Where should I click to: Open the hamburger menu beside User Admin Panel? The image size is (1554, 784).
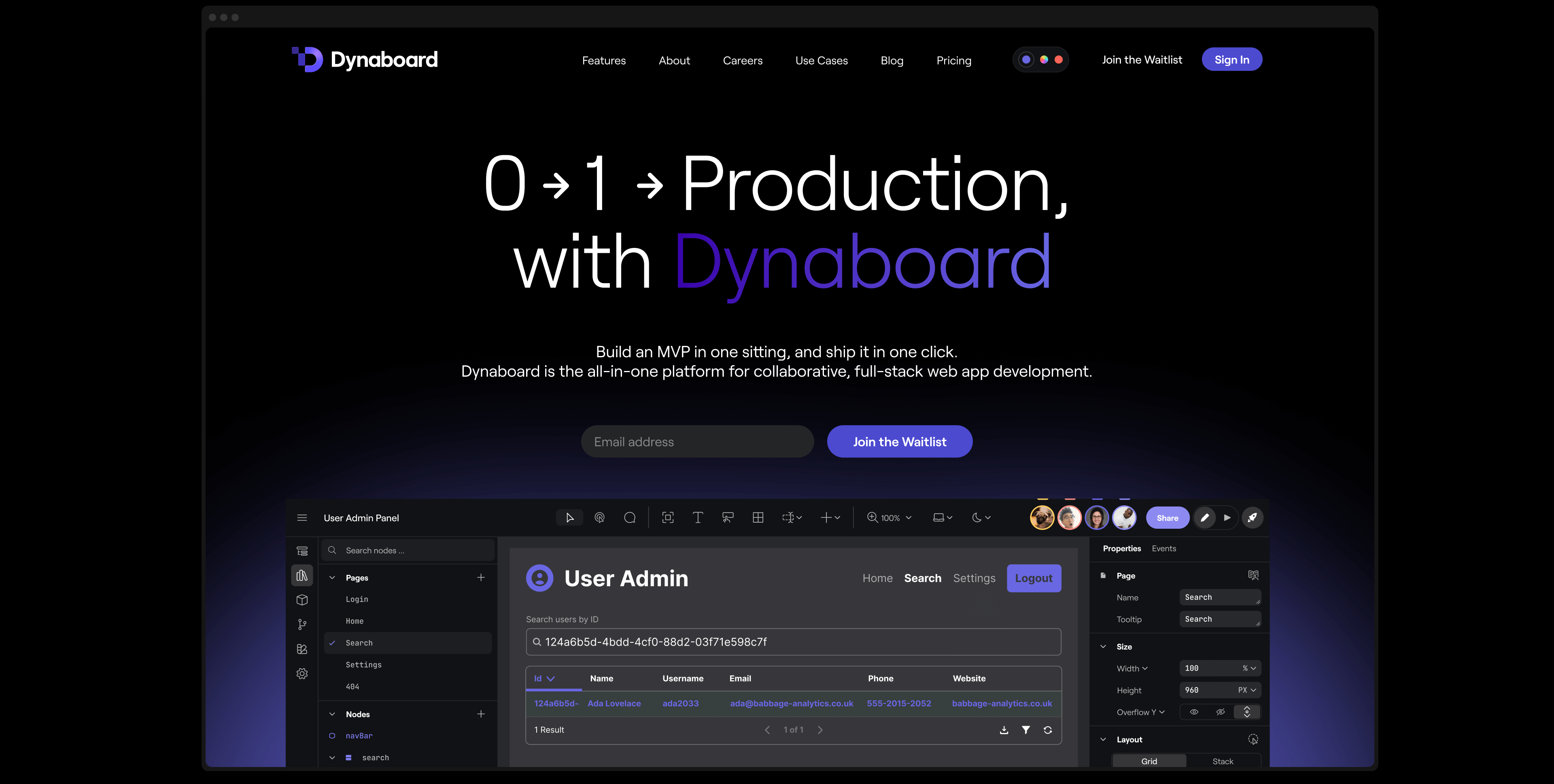tap(302, 518)
